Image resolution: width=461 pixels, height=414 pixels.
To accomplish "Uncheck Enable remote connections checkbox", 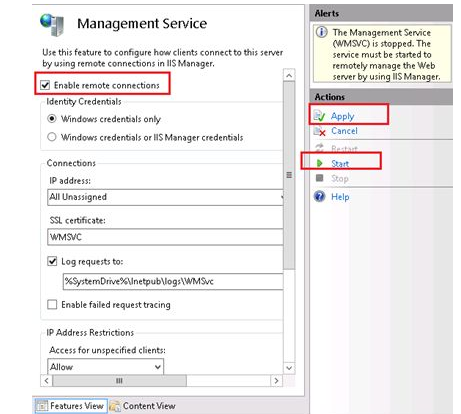I will coord(45,85).
